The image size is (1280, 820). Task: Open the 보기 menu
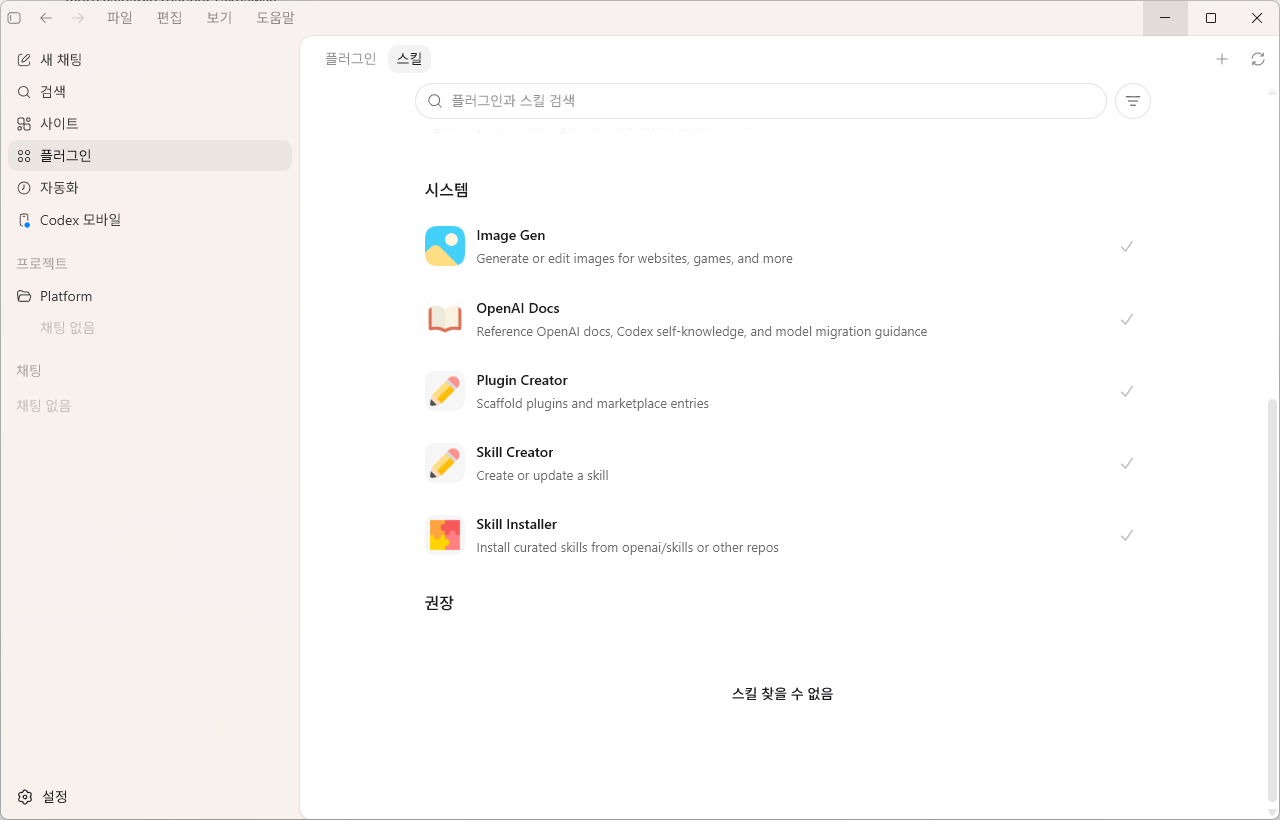[x=219, y=18]
